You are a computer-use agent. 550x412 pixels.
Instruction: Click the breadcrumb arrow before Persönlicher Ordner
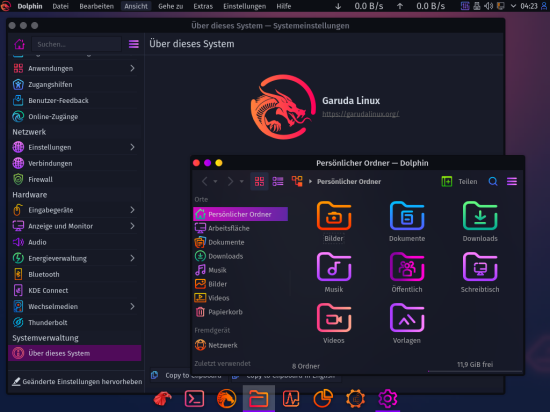(310, 181)
